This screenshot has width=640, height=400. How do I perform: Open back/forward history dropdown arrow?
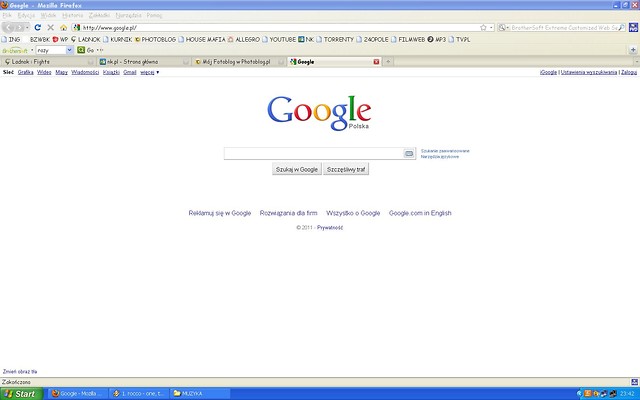(x=27, y=27)
